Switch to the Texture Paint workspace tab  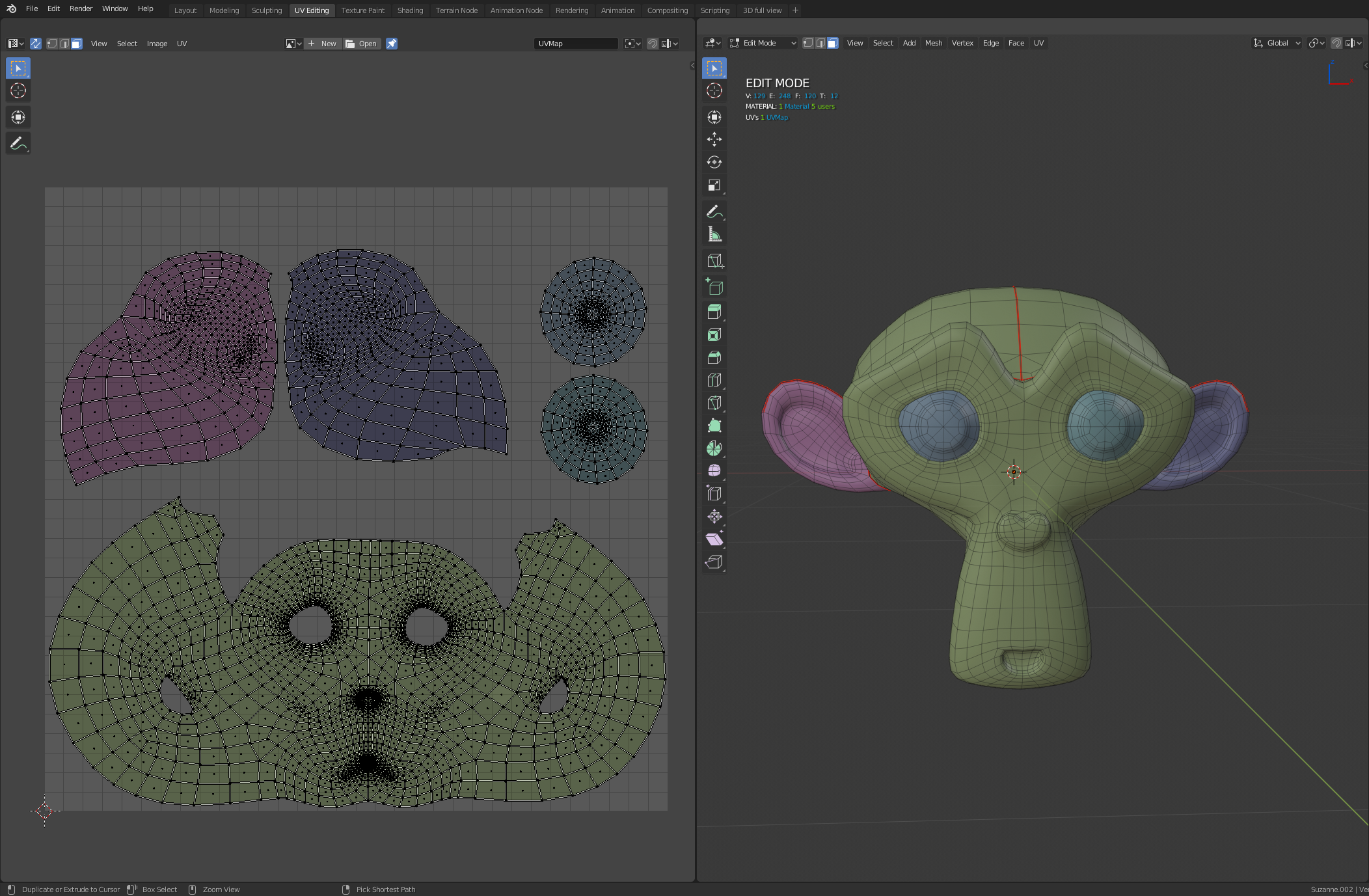[362, 10]
